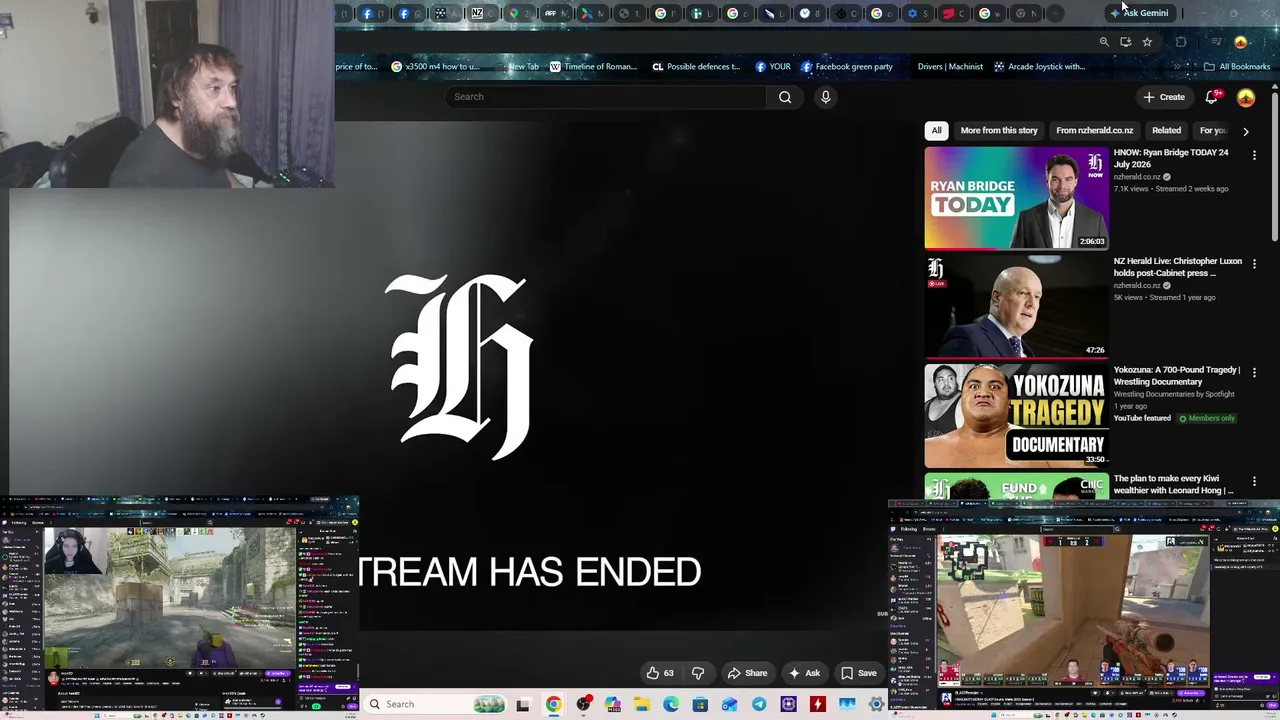
Task: Open Yokozuna Tragedy Documentary thumbnail
Action: coord(1016,416)
